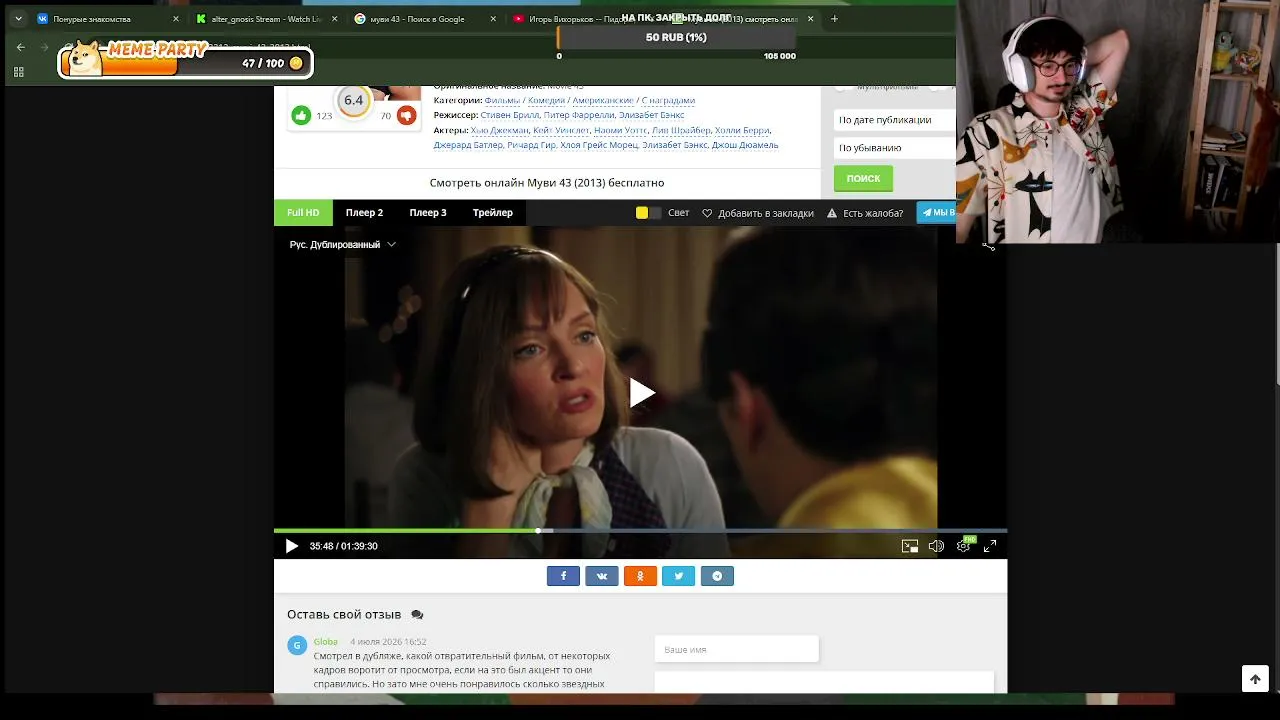Toggle picture-in-picture mode in the player
1280x720 pixels.
(910, 546)
